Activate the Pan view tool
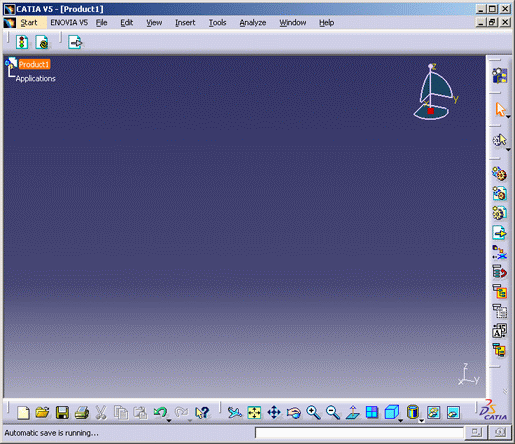This screenshot has height=444, width=515. [x=274, y=413]
